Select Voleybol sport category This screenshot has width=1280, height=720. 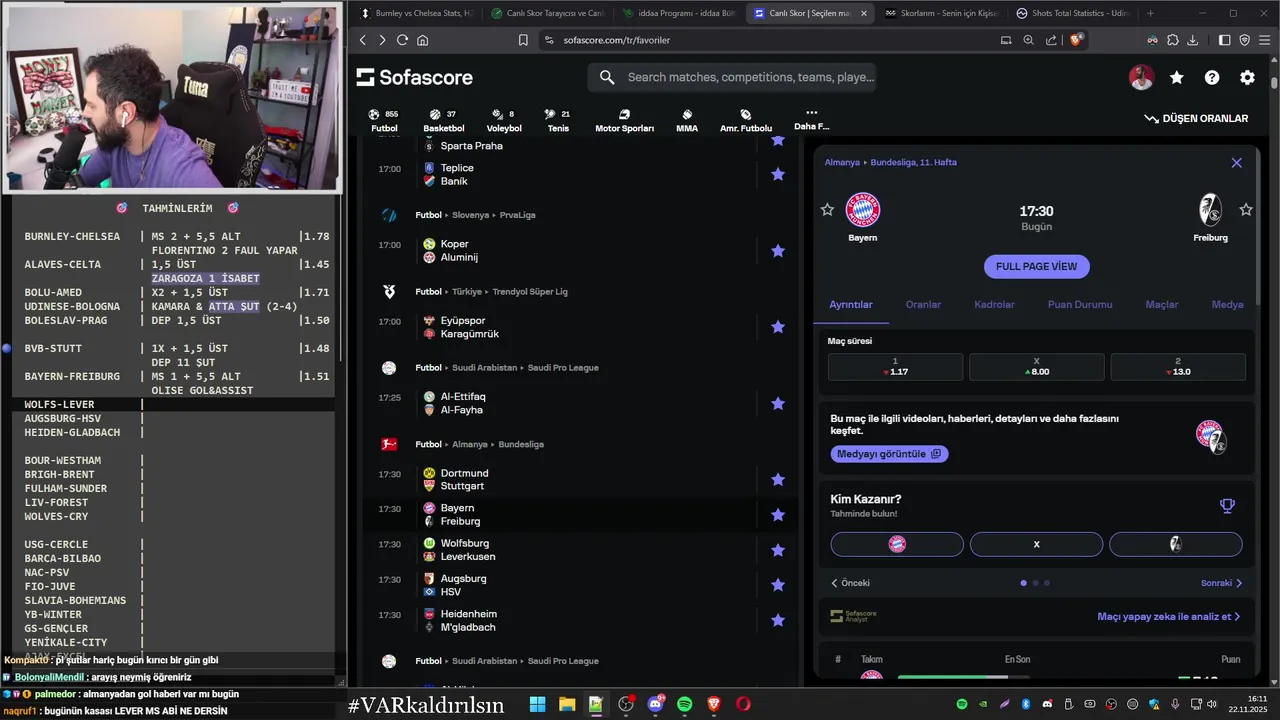[504, 121]
